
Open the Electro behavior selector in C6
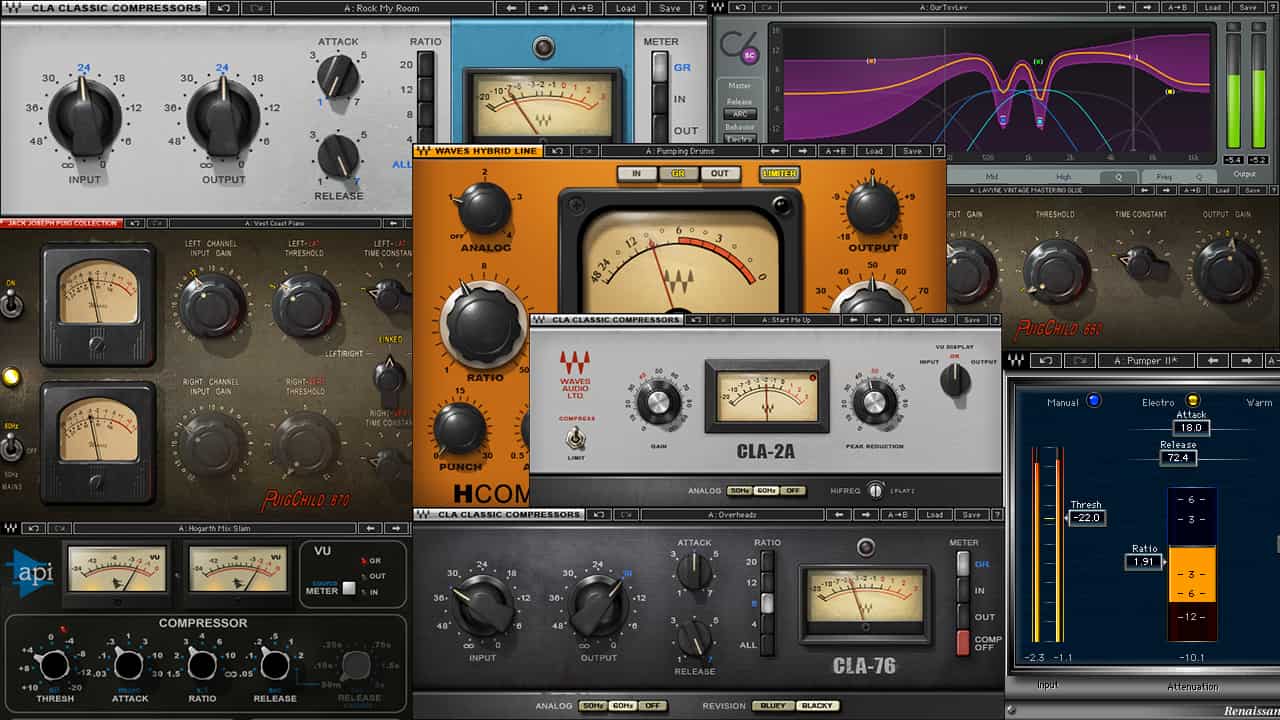click(x=742, y=138)
